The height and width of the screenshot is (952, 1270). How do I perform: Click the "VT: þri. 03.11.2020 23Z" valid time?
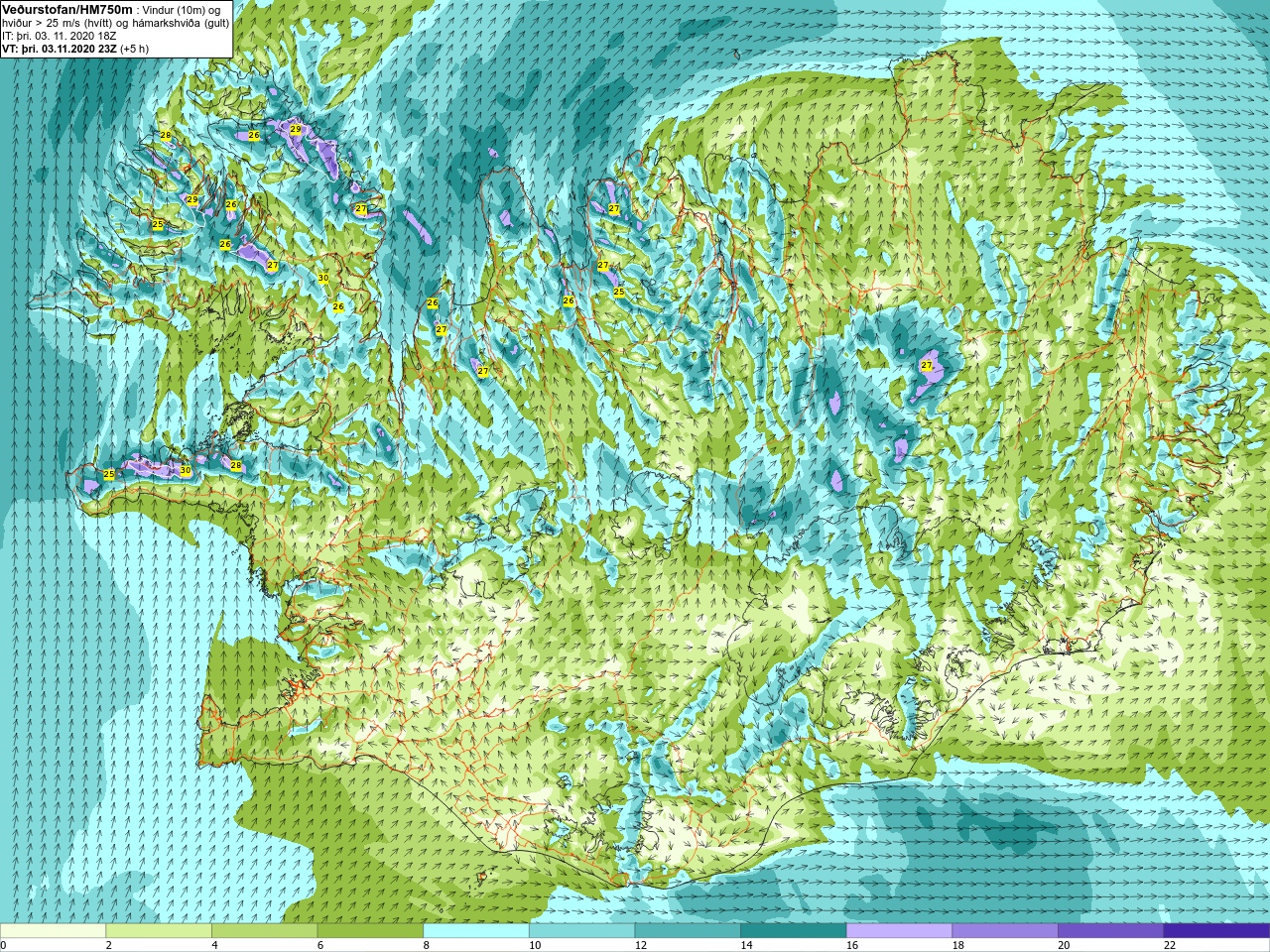tap(59, 49)
